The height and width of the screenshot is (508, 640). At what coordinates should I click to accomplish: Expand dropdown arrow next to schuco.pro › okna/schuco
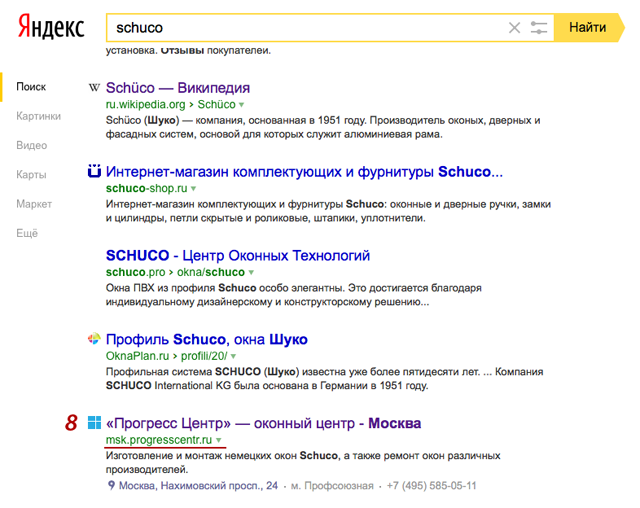[251, 272]
